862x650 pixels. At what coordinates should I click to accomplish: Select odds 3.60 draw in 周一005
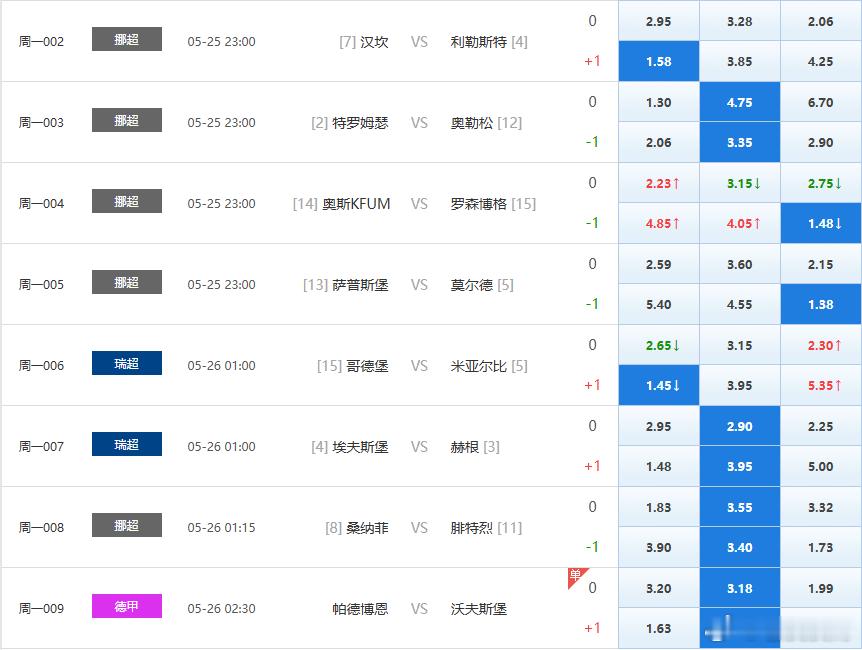coord(739,264)
